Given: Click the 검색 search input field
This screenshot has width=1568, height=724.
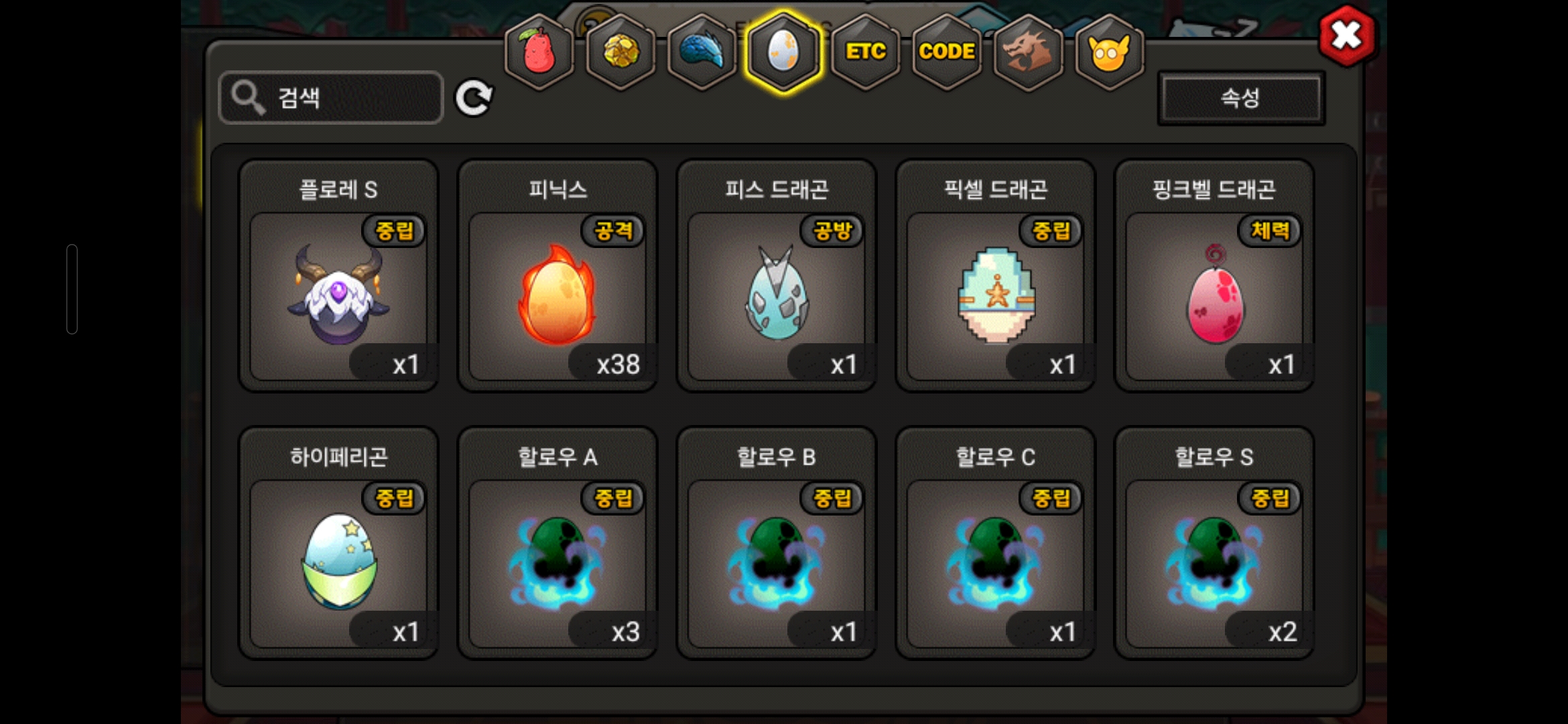Looking at the screenshot, I should click(331, 98).
